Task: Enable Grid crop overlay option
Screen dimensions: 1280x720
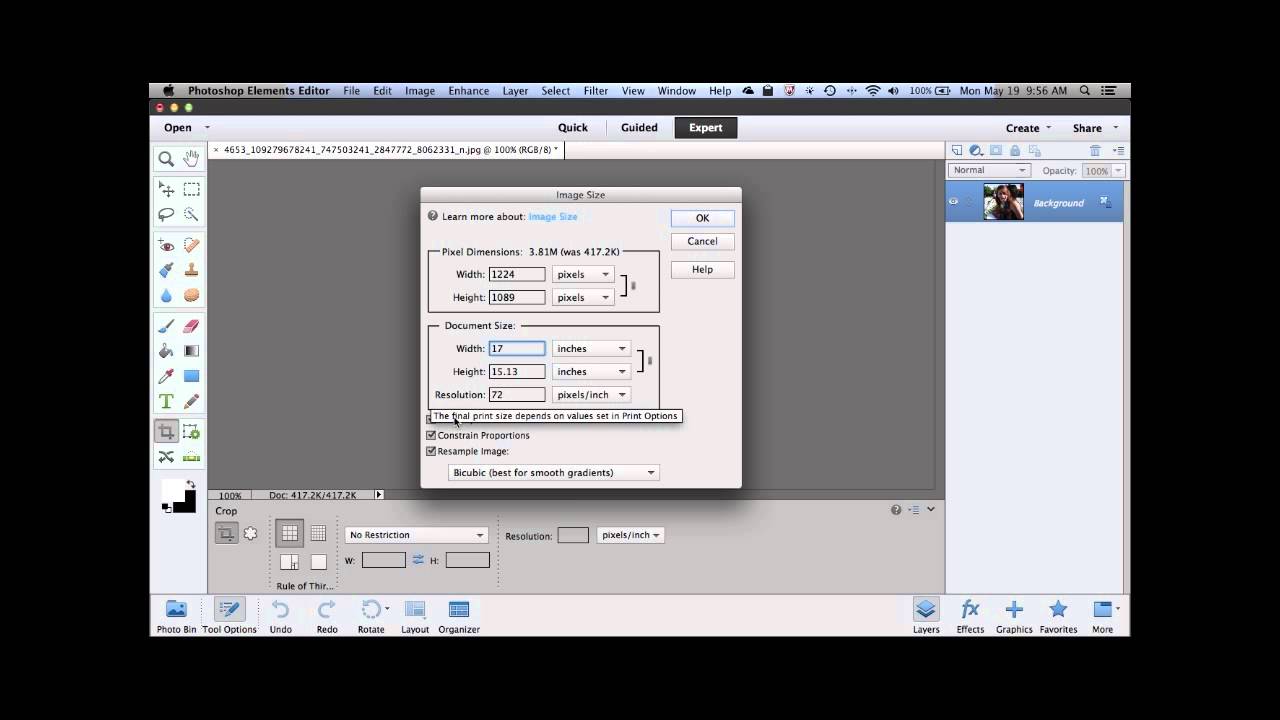Action: (x=318, y=534)
